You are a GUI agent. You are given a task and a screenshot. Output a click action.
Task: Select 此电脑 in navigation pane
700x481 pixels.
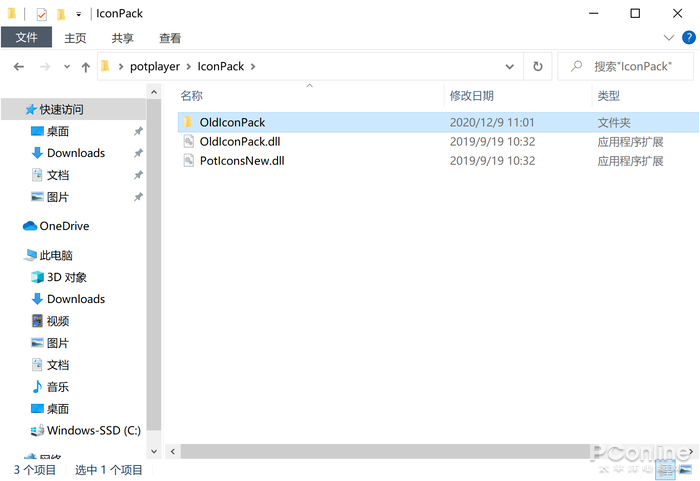click(x=56, y=255)
